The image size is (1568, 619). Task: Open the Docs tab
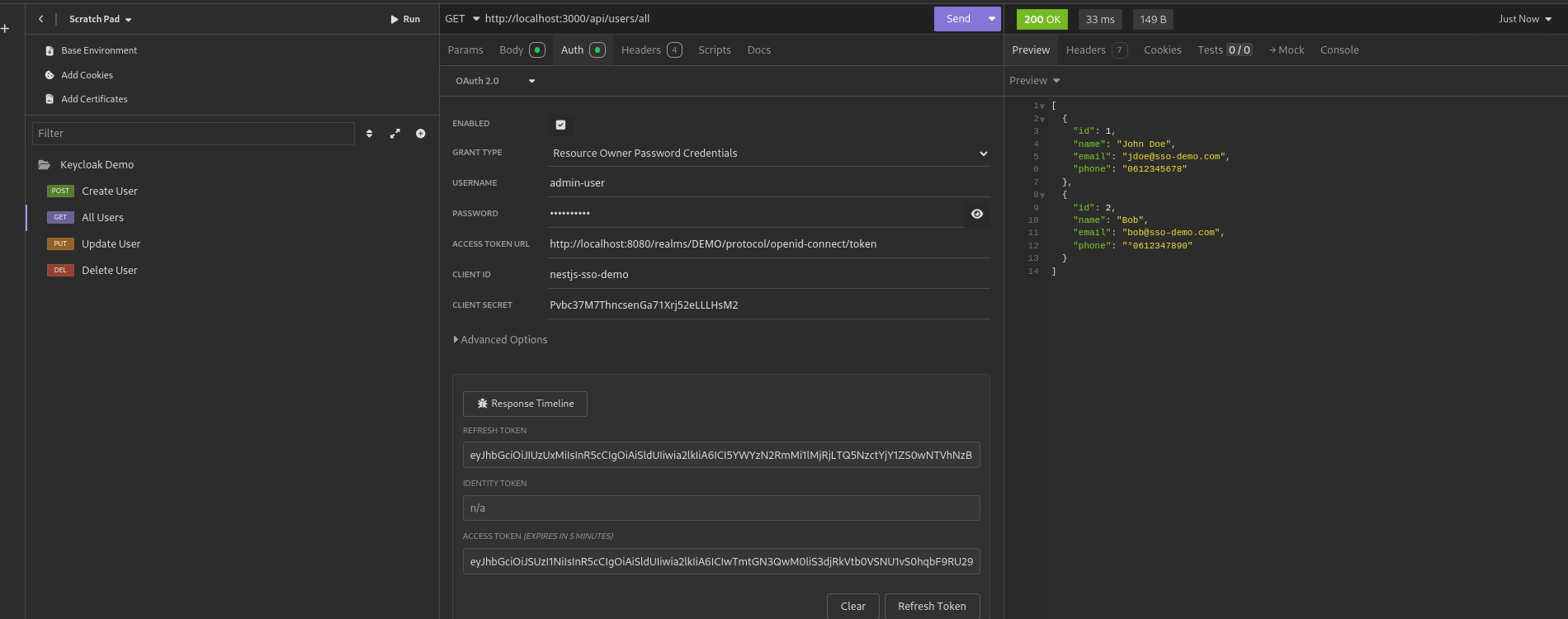(x=759, y=50)
